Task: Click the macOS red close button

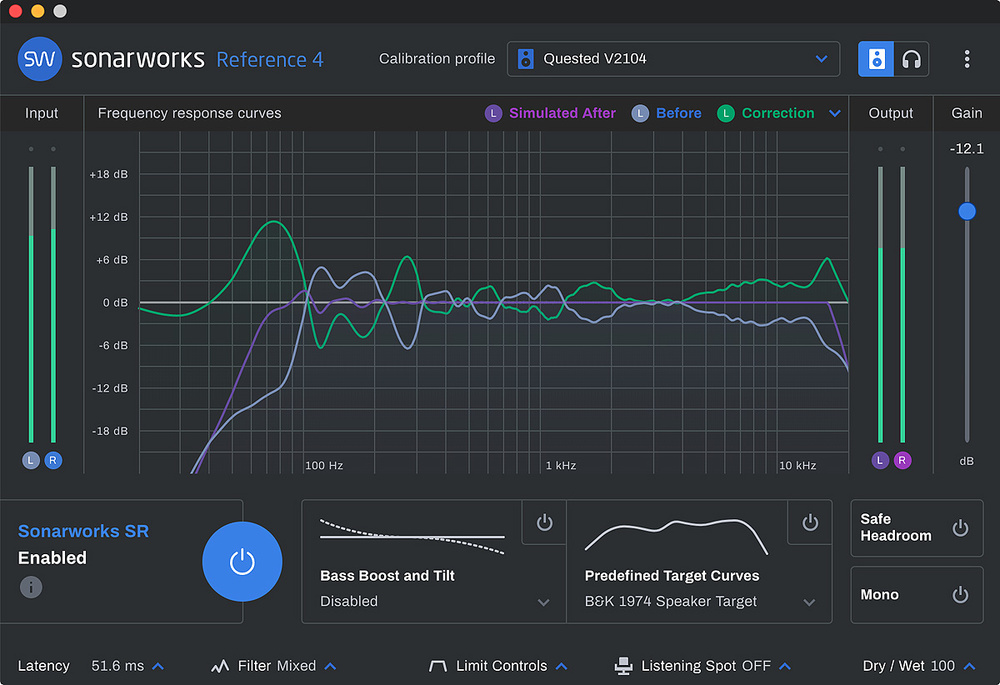Action: coord(15,11)
